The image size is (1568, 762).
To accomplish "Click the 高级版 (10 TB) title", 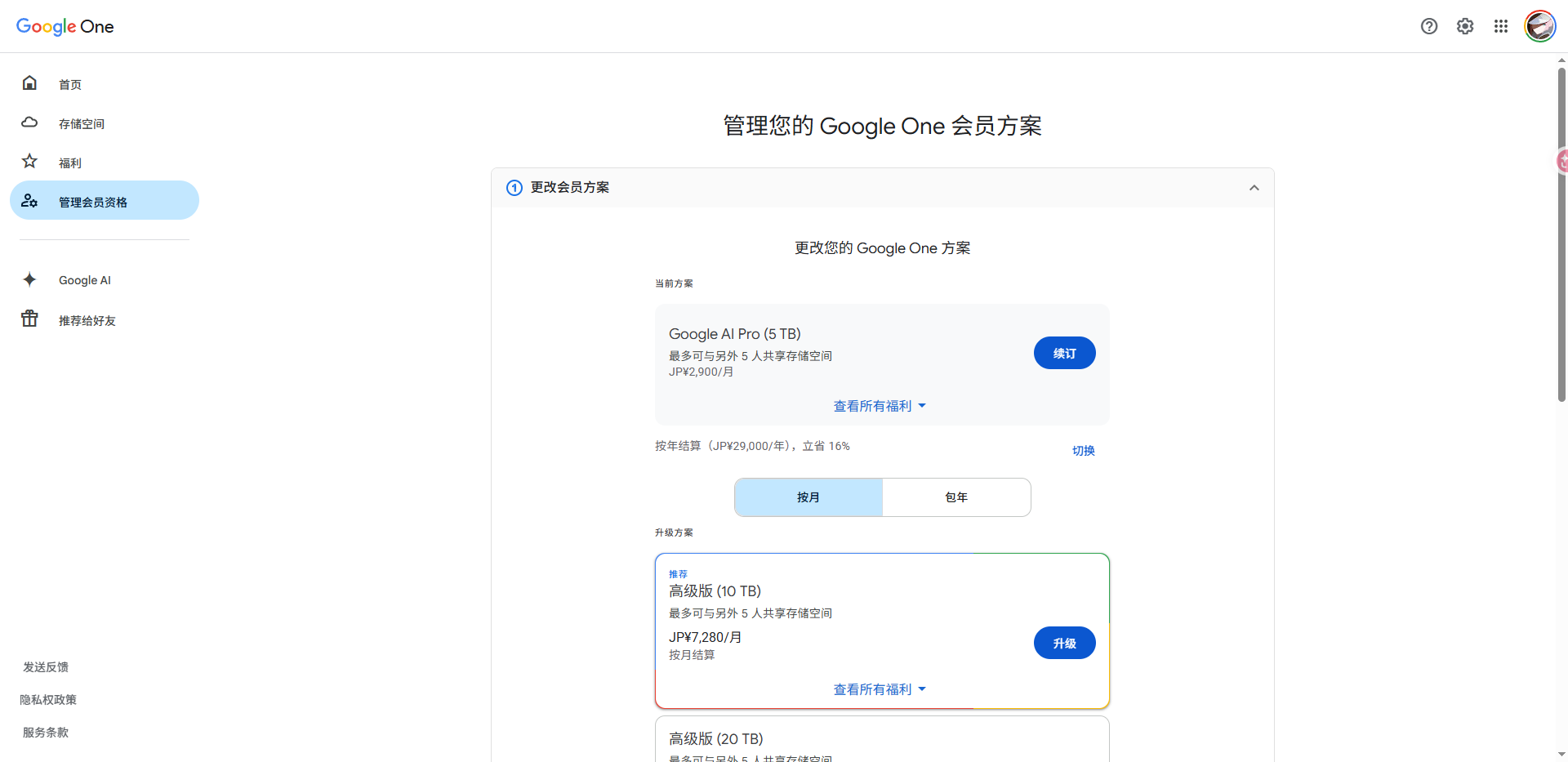I will 715,591.
